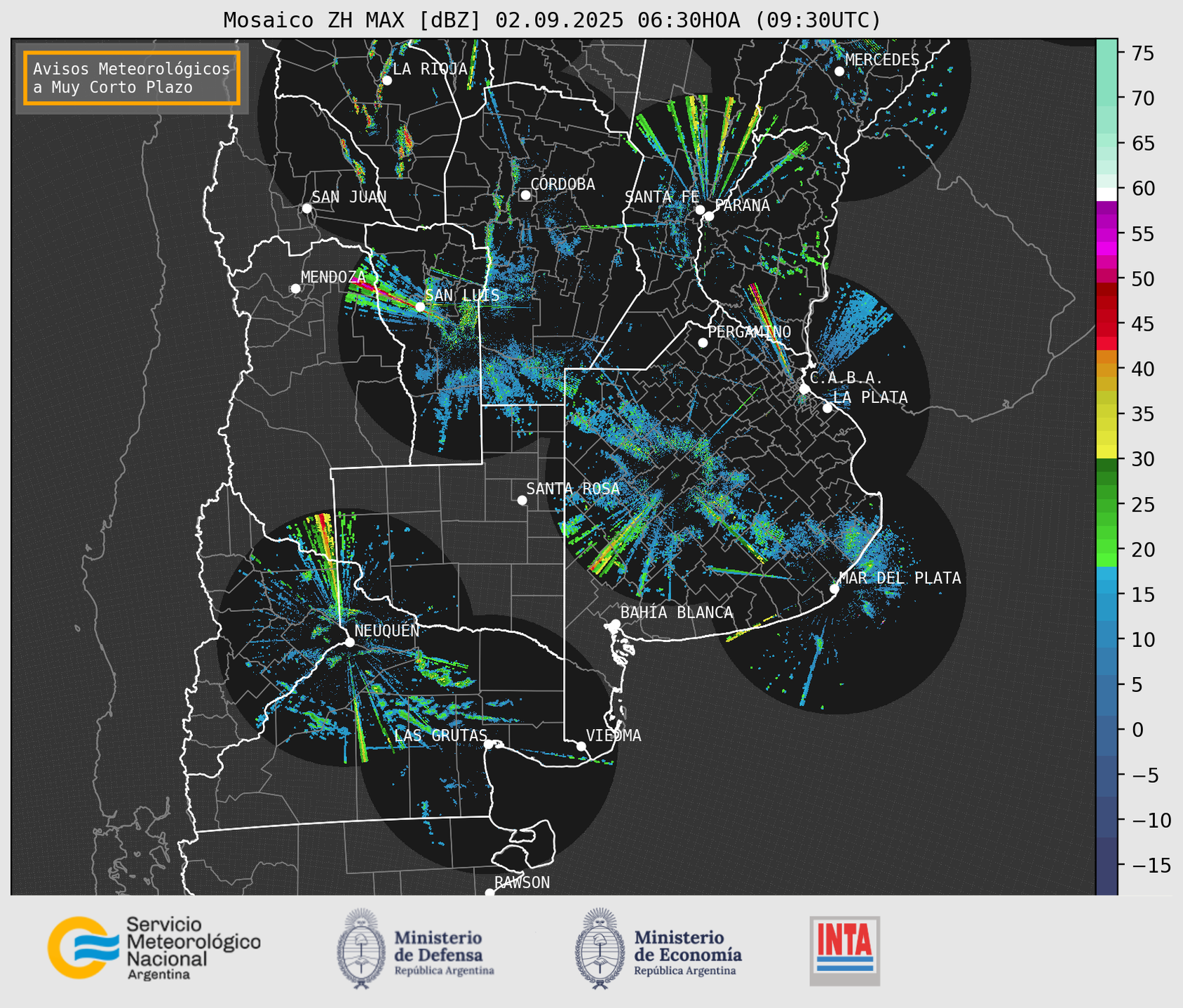Viewport: 1183px width, 1008px height.
Task: Click the SANTA ROSA city marker dot
Action: point(522,500)
